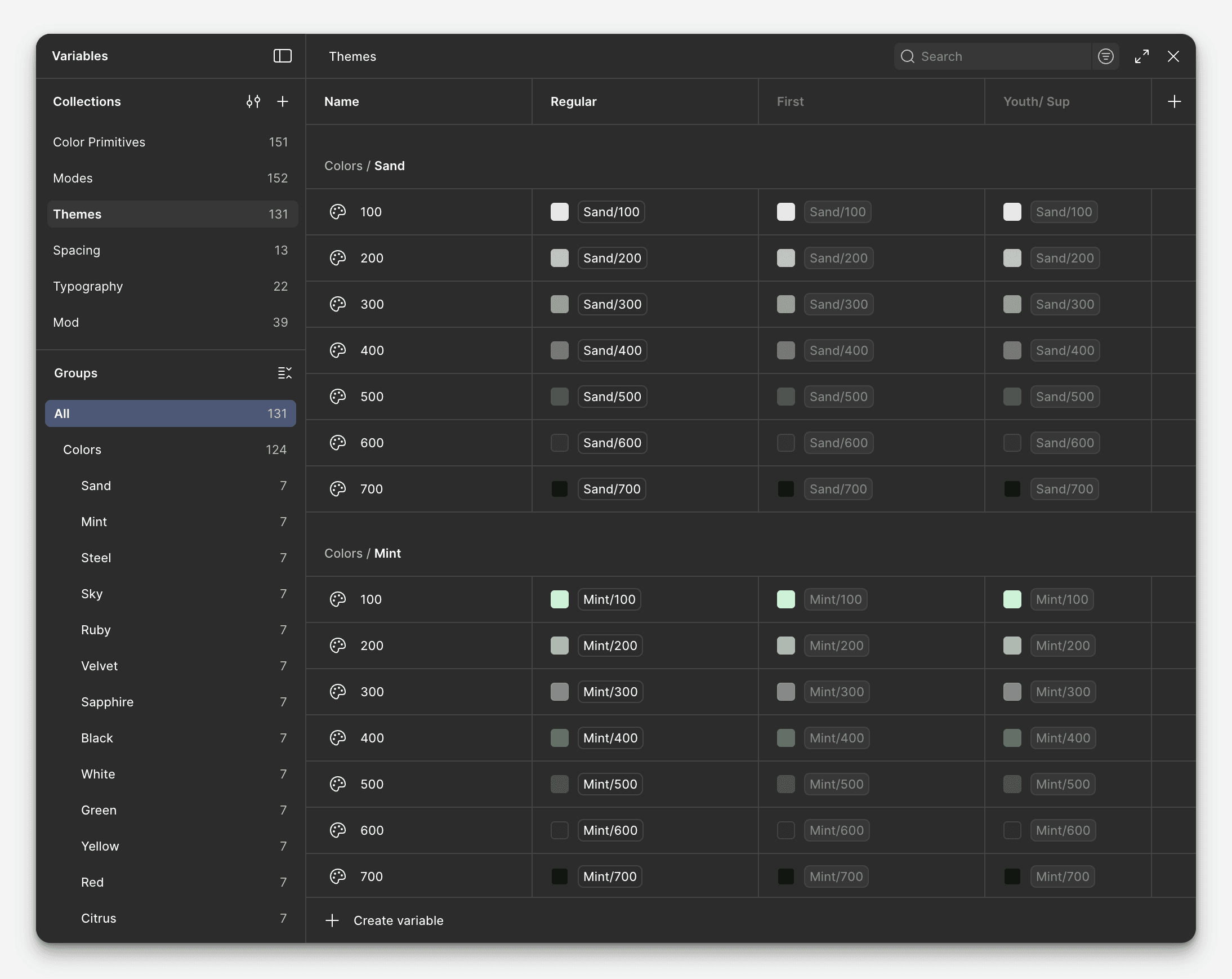Click the Youth/ Sup mode header
The image size is (1232, 979).
click(x=1036, y=101)
